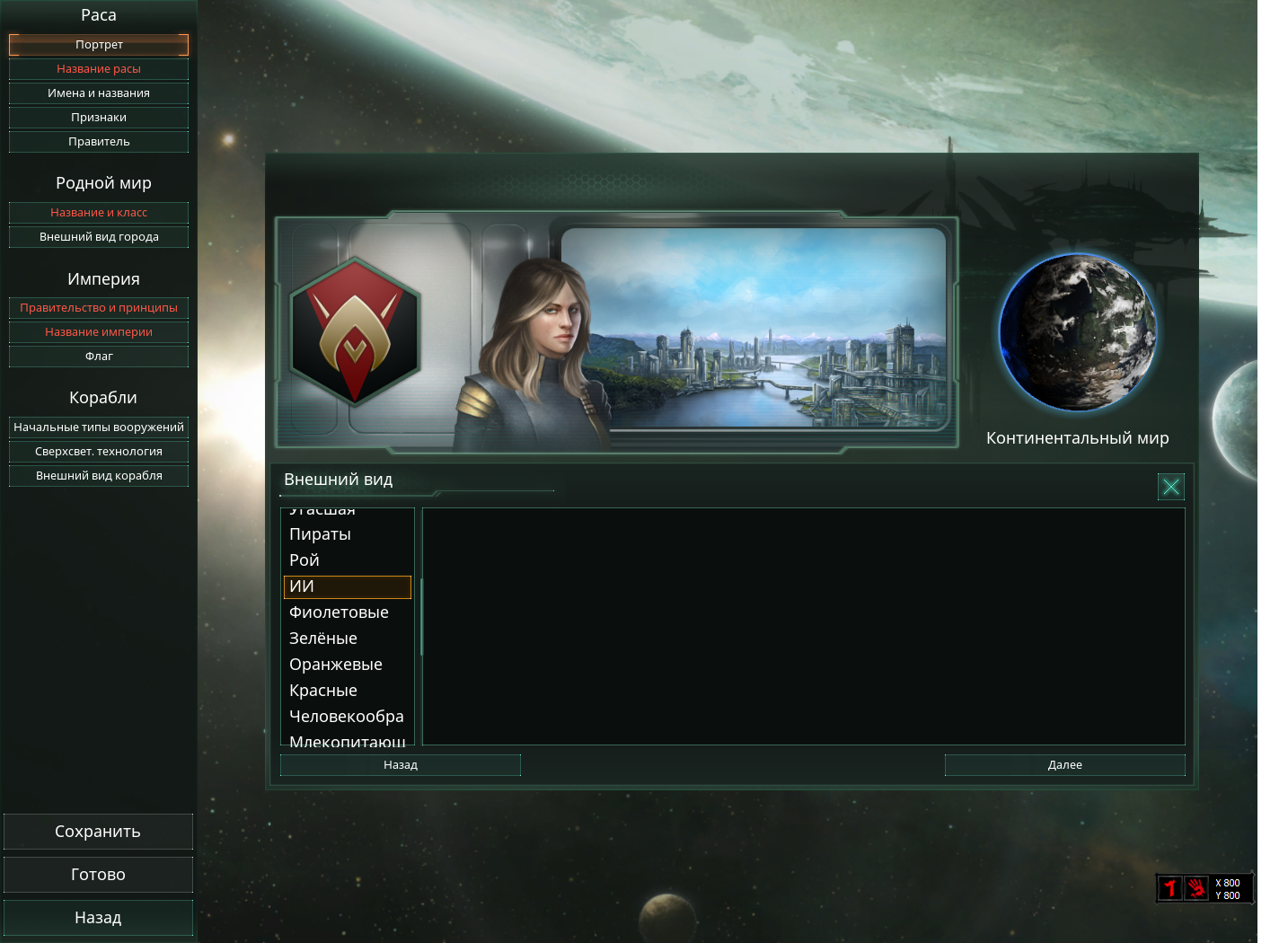Click the city skyline preview image

(x=754, y=329)
